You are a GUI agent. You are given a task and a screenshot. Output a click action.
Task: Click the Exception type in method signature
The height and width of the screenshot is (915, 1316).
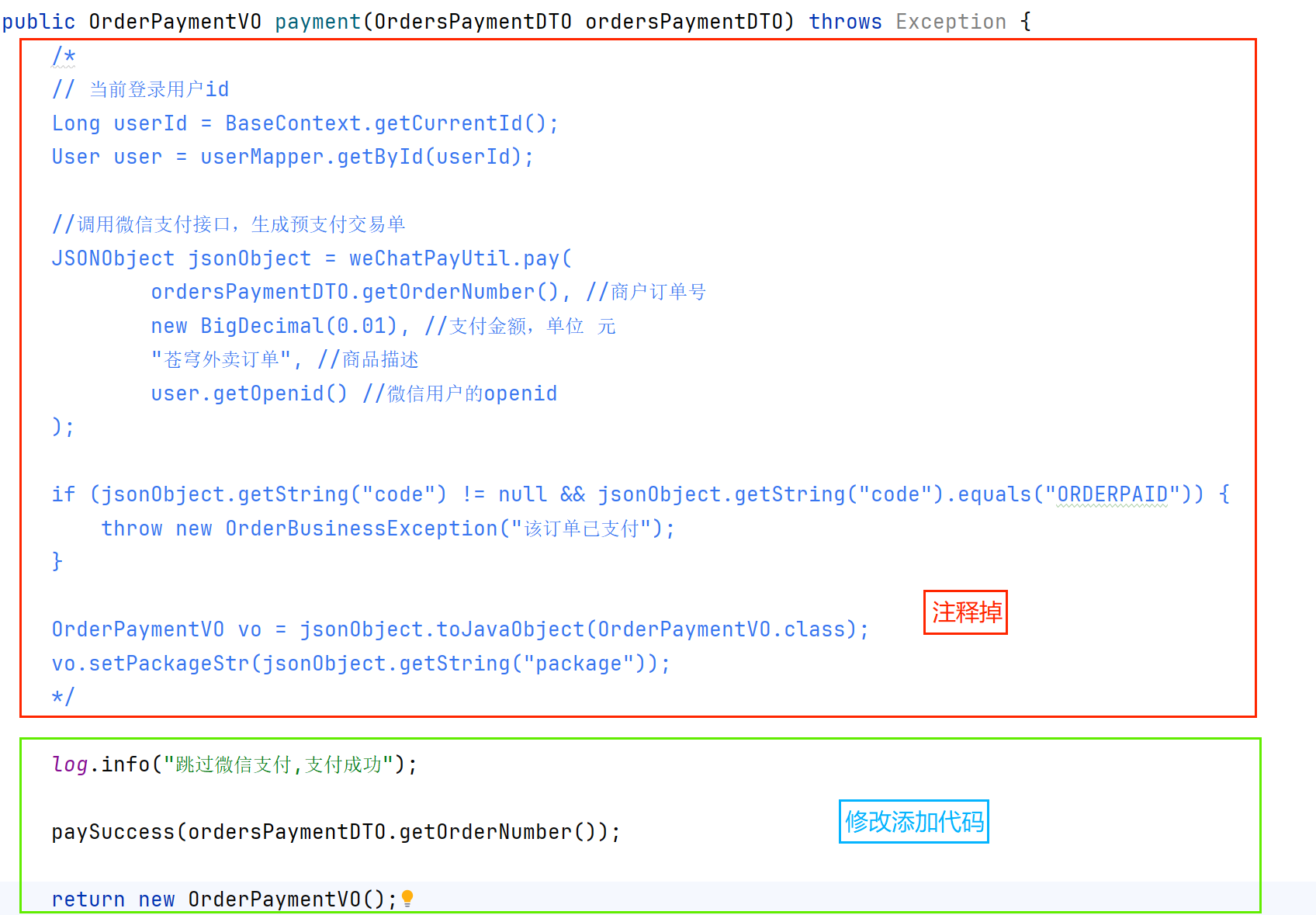tap(951, 22)
